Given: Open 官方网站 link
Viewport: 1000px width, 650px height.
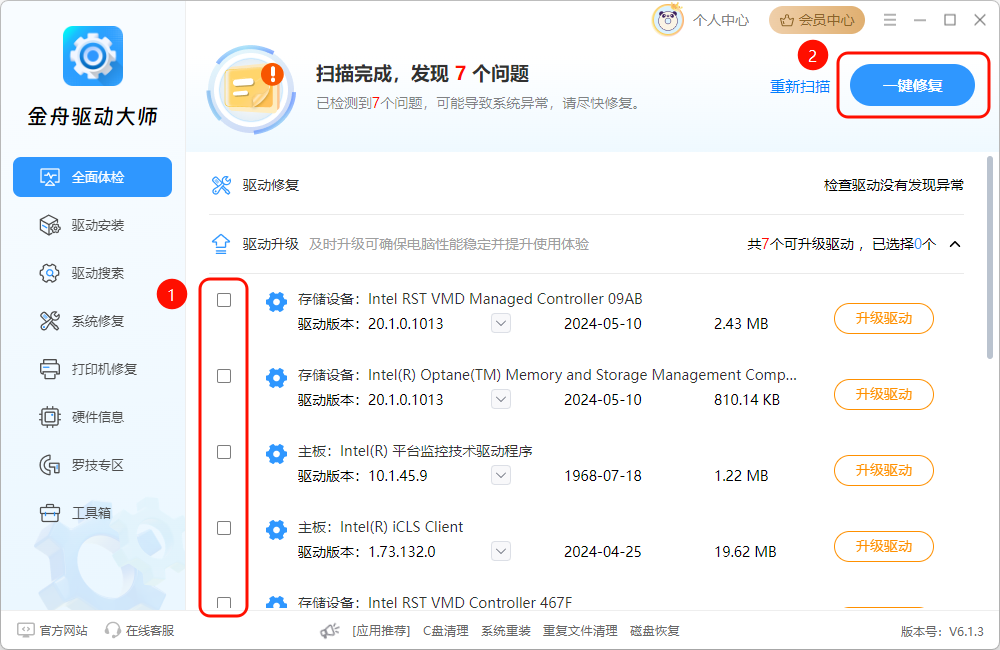Looking at the screenshot, I should (63, 631).
